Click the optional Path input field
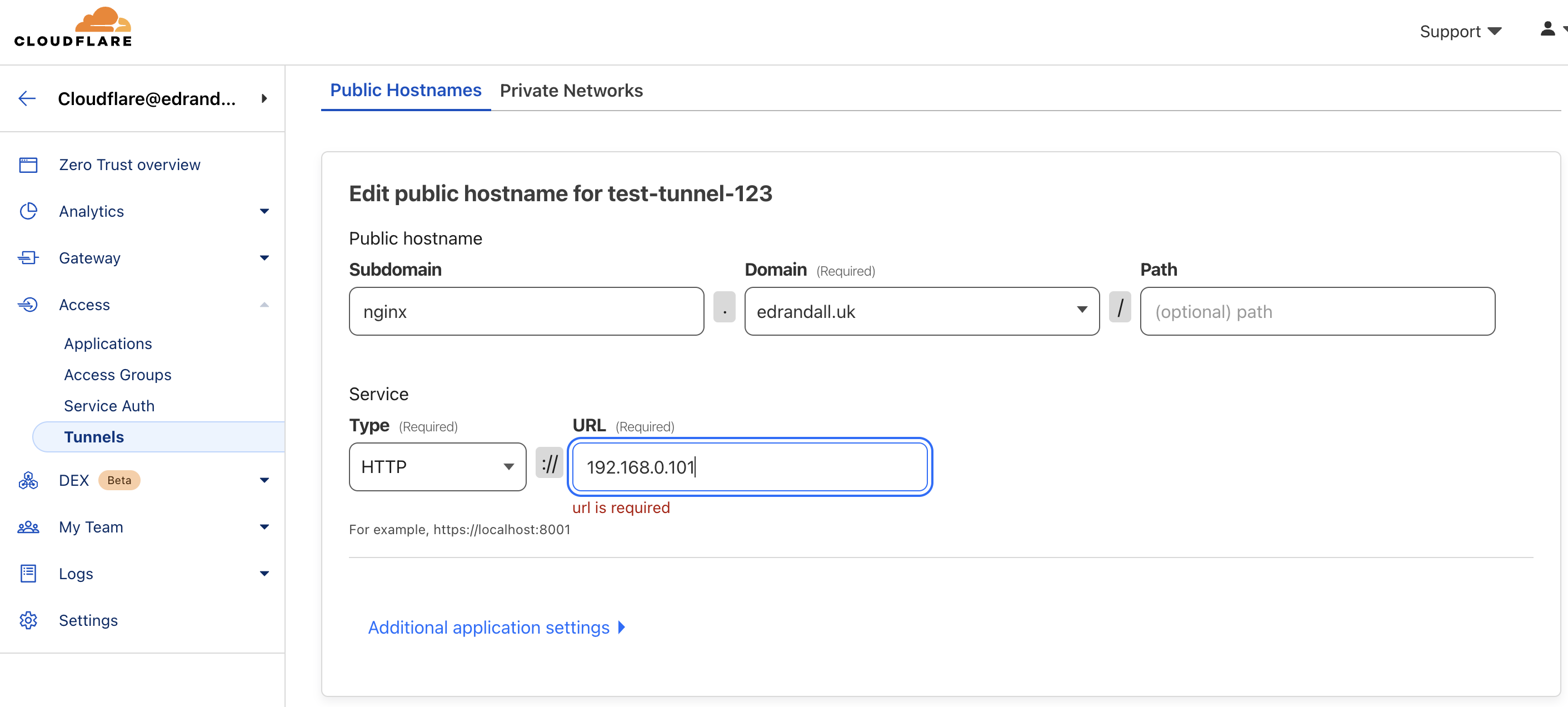Image resolution: width=1568 pixels, height=707 pixels. 1317,311
